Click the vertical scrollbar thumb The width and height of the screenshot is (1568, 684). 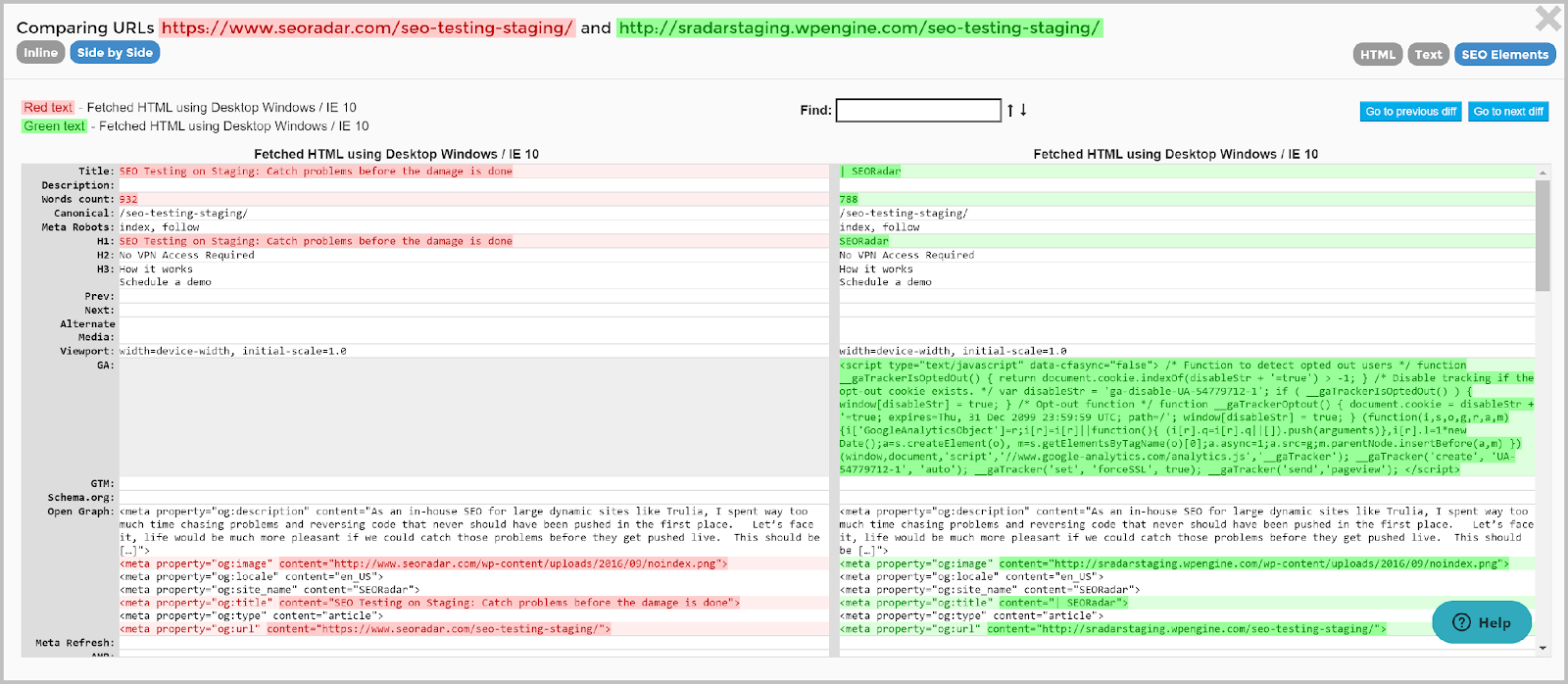pos(1543,235)
